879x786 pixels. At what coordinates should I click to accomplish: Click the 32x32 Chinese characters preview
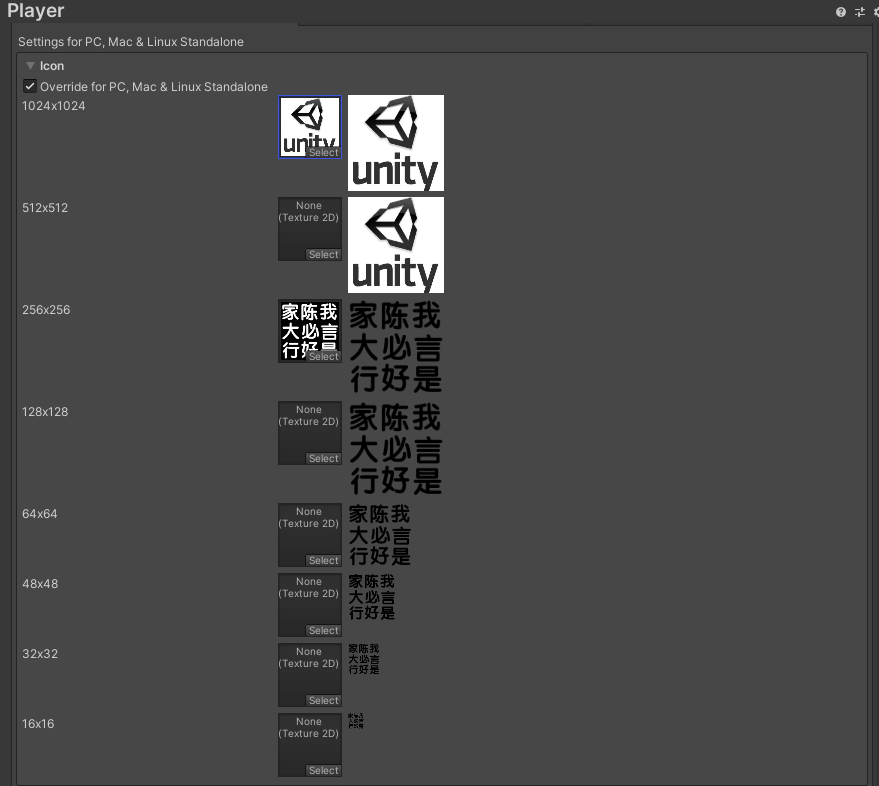[364, 659]
